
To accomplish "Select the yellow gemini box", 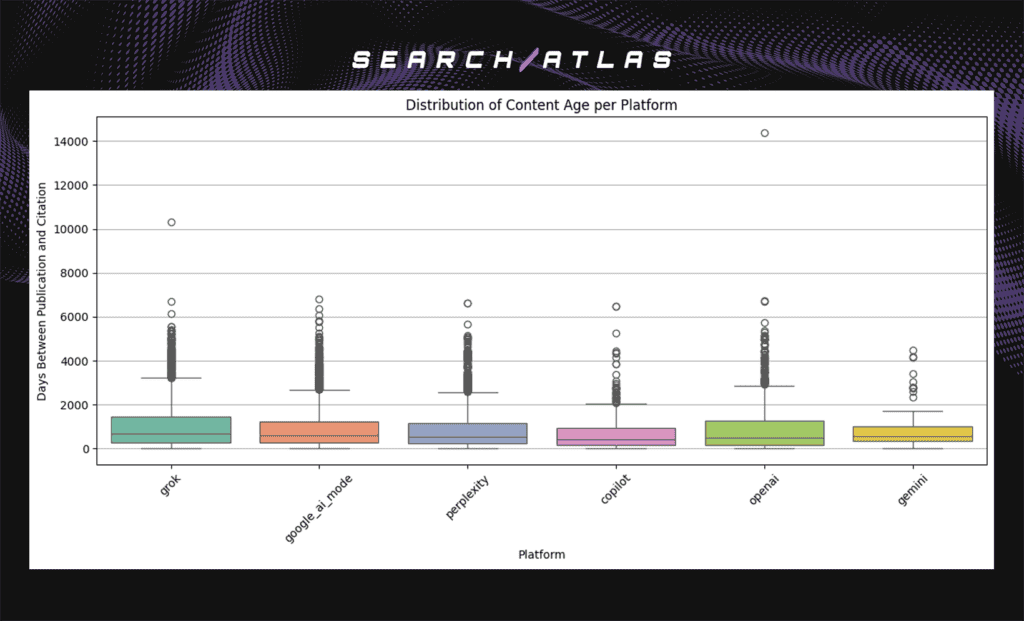I will (x=912, y=434).
